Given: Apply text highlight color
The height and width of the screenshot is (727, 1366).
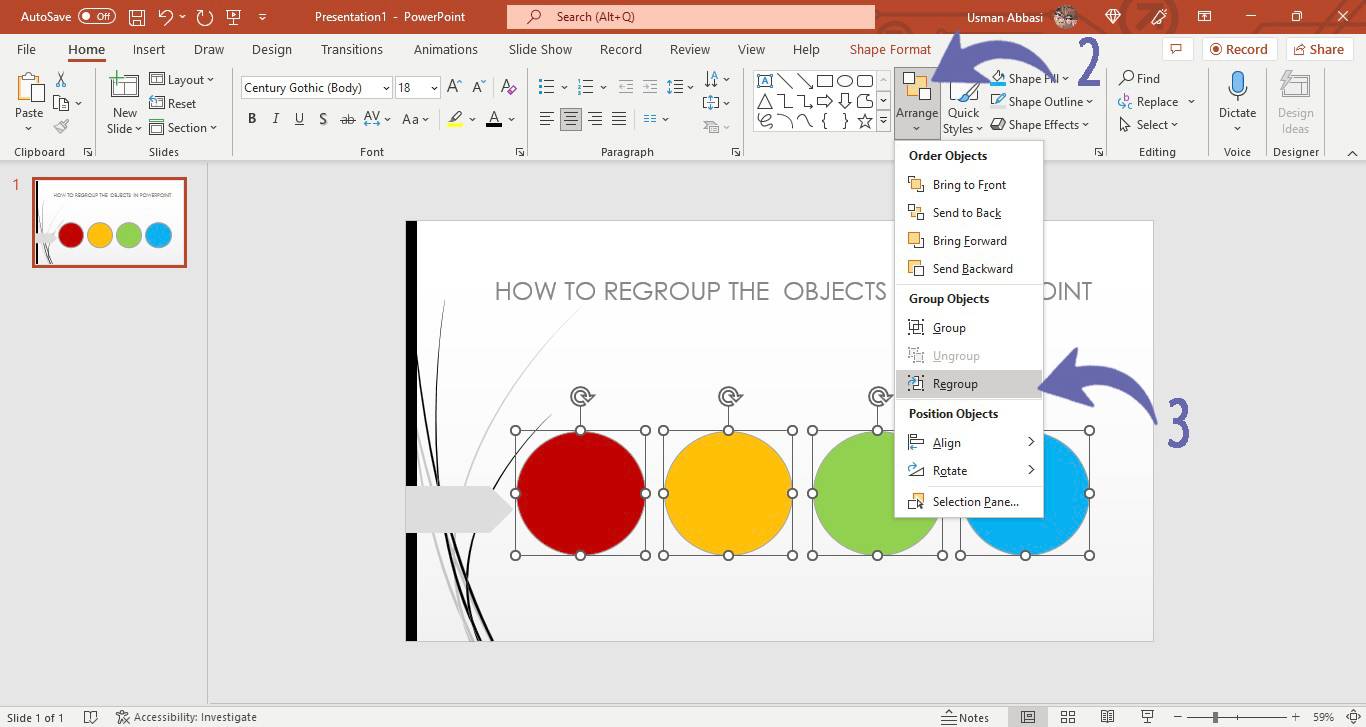Looking at the screenshot, I should 455,119.
